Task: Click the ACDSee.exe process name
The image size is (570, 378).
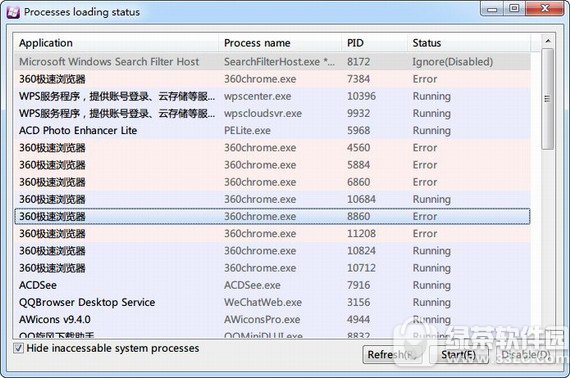Action: [252, 285]
